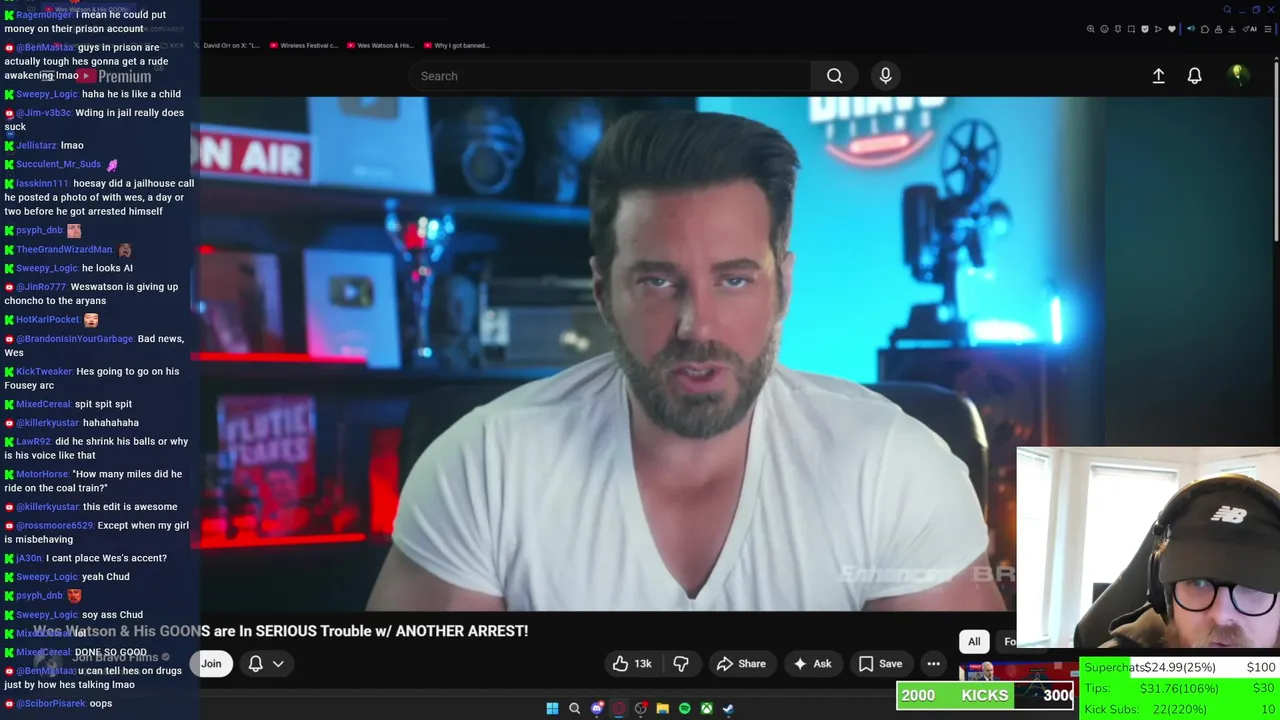This screenshot has width=1280, height=720.
Task: Click chat username @rossmoore6529
Action: tap(54, 525)
